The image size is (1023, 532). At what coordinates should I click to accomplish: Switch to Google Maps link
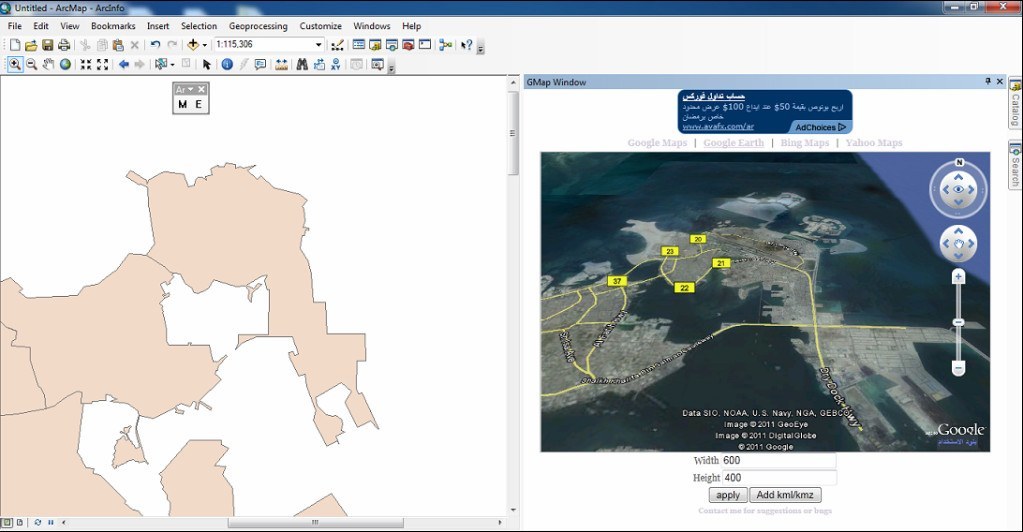click(x=657, y=143)
